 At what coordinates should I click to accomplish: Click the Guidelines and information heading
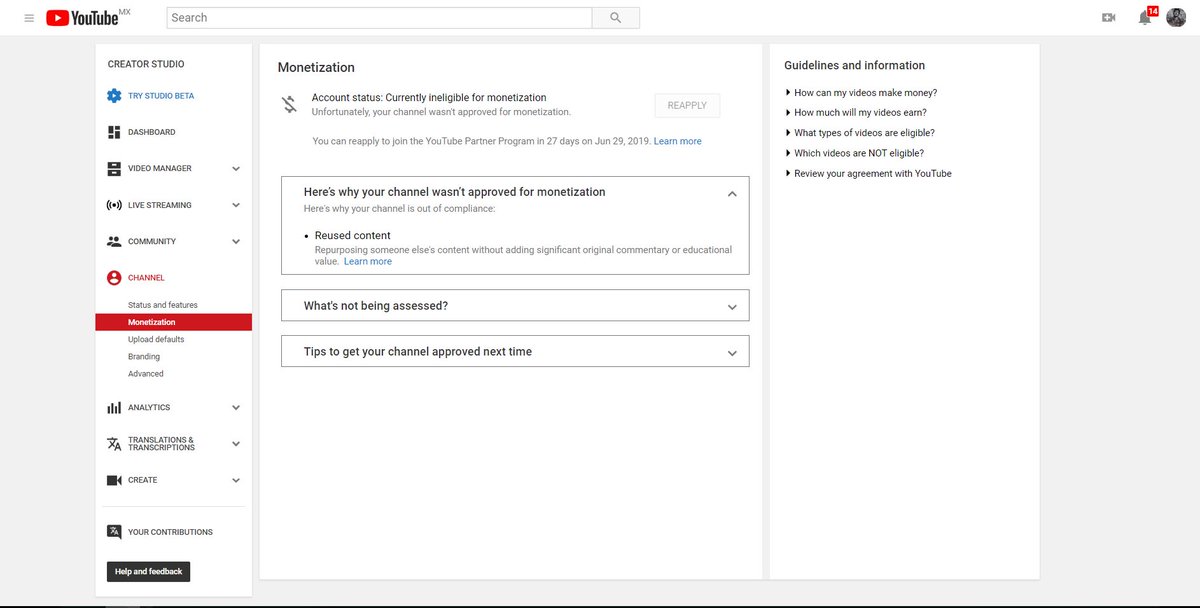854,66
